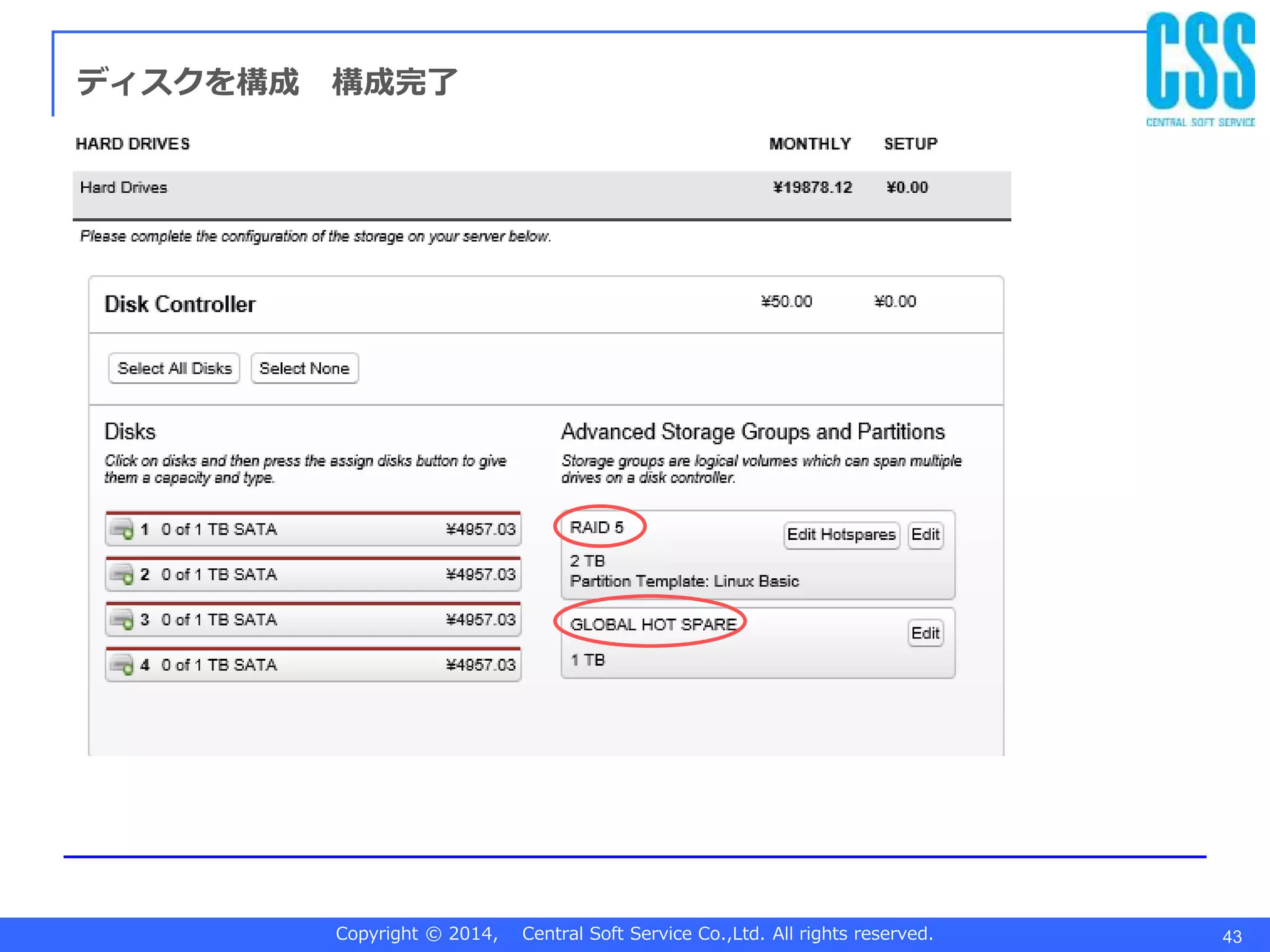
Task: Click the ¥4957.03 price on disk 4
Action: point(481,665)
